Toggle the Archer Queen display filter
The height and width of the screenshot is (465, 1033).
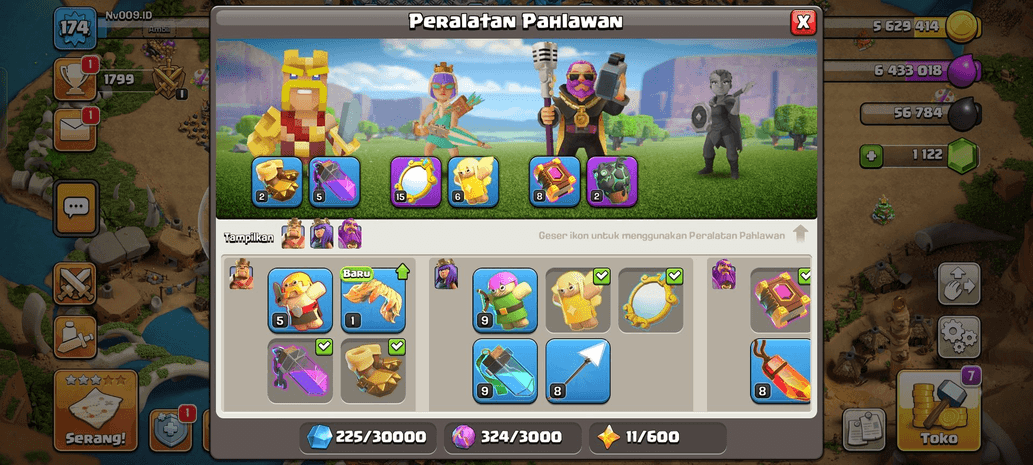click(x=321, y=234)
